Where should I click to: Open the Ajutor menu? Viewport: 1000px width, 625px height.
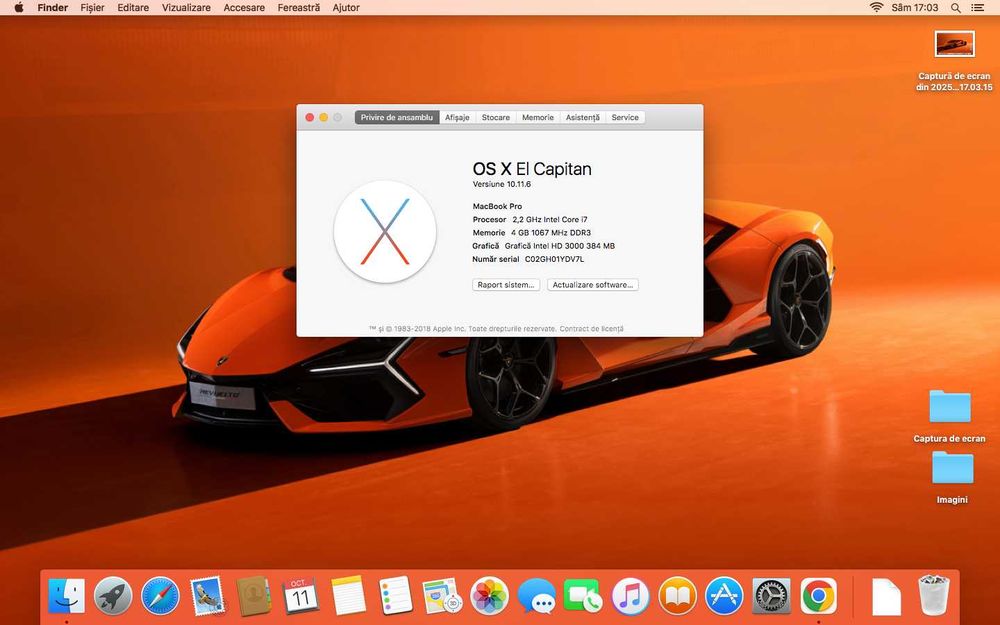[346, 8]
